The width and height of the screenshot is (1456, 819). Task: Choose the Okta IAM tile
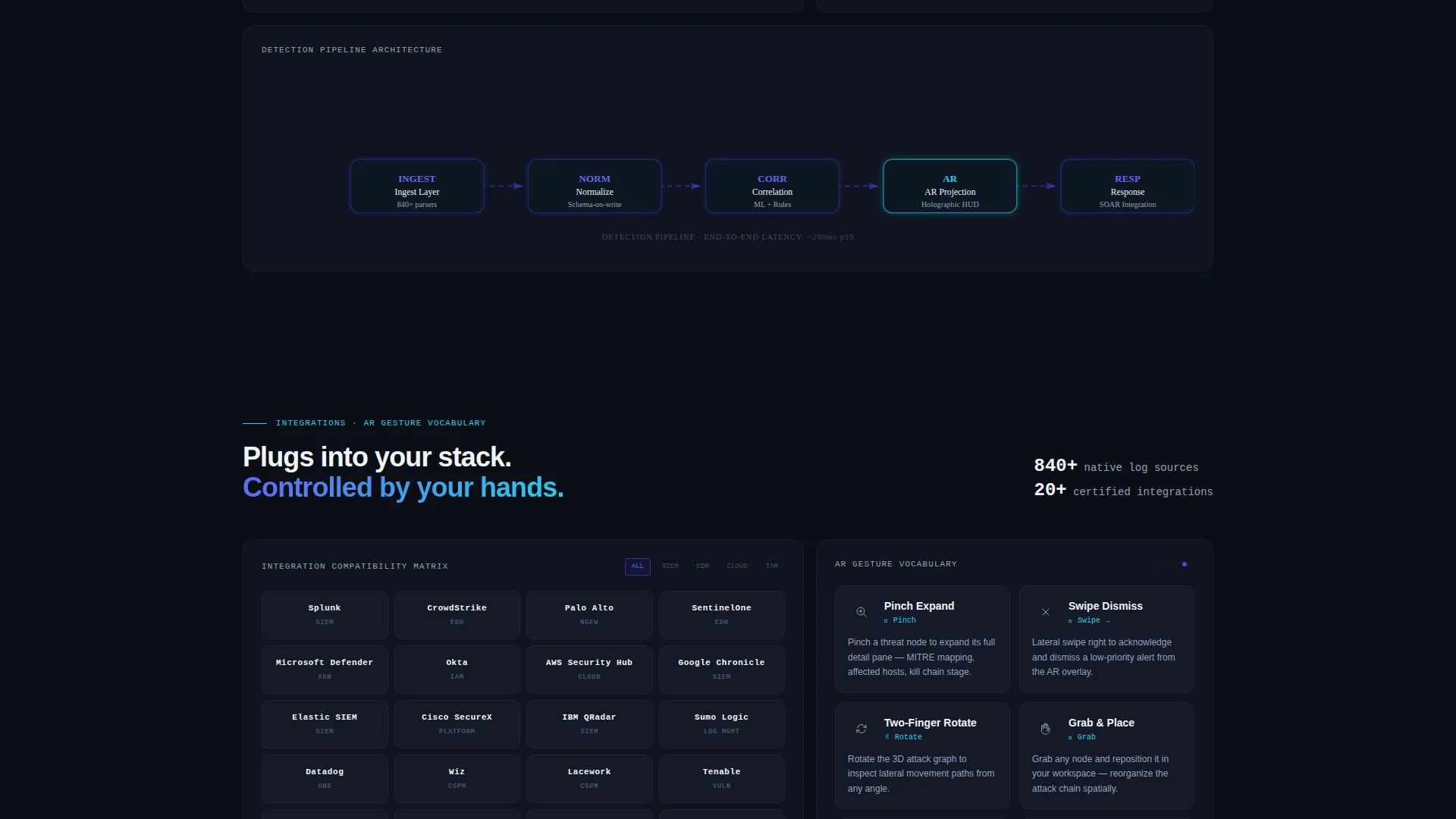[457, 670]
